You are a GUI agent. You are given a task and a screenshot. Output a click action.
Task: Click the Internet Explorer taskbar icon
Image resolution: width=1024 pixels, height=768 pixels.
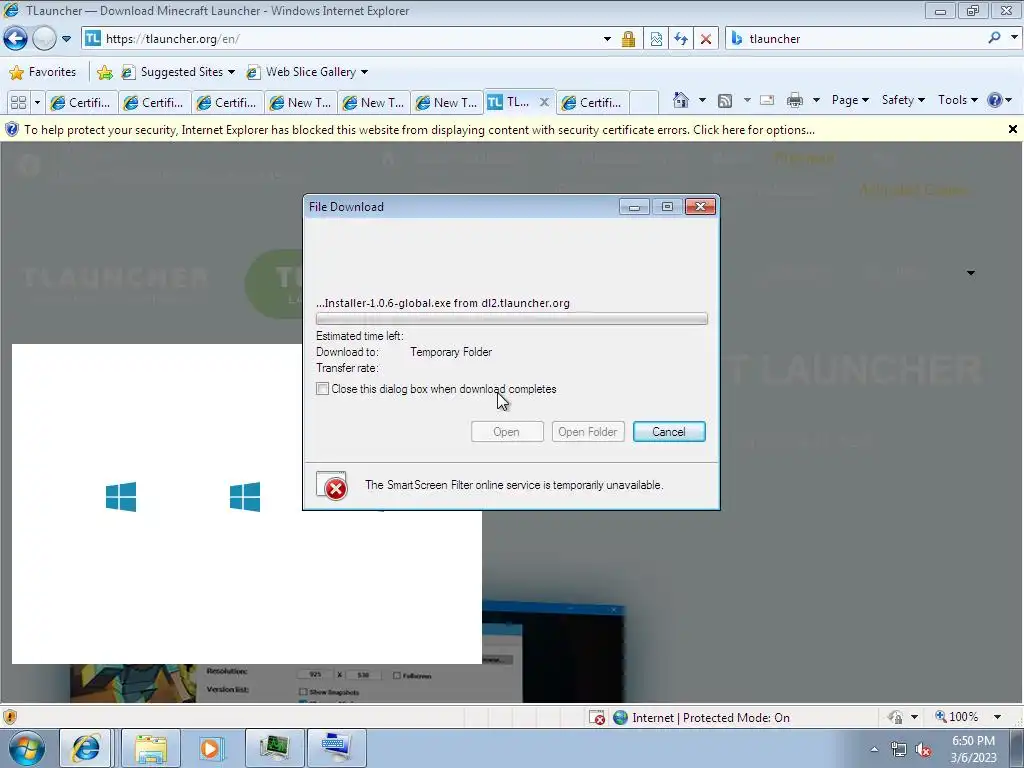[x=86, y=748]
